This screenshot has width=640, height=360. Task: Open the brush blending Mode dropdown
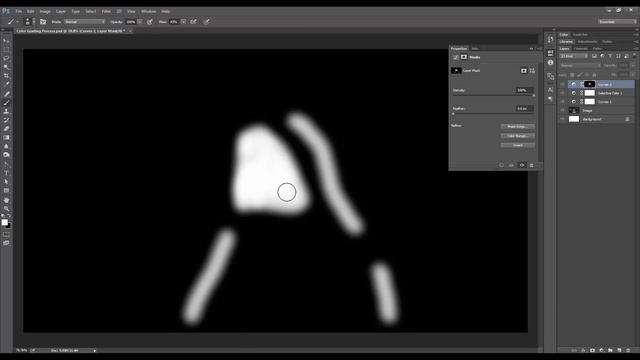point(84,22)
